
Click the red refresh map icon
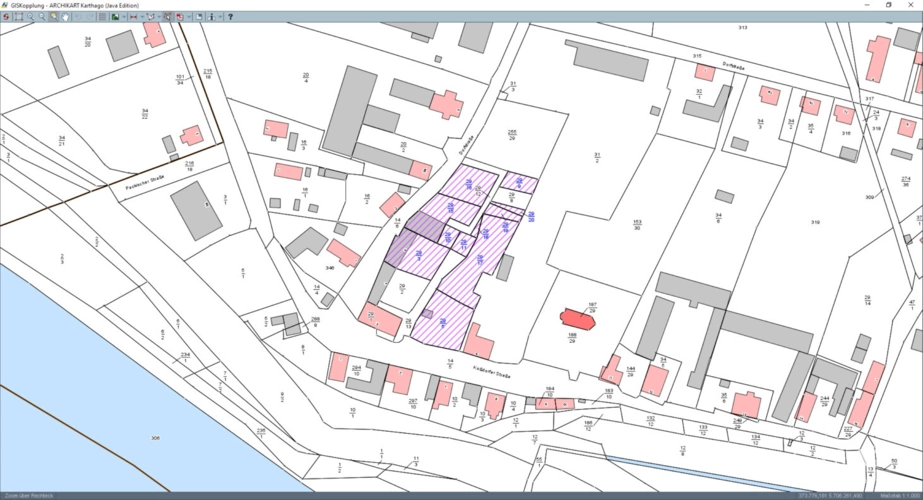[x=6, y=17]
